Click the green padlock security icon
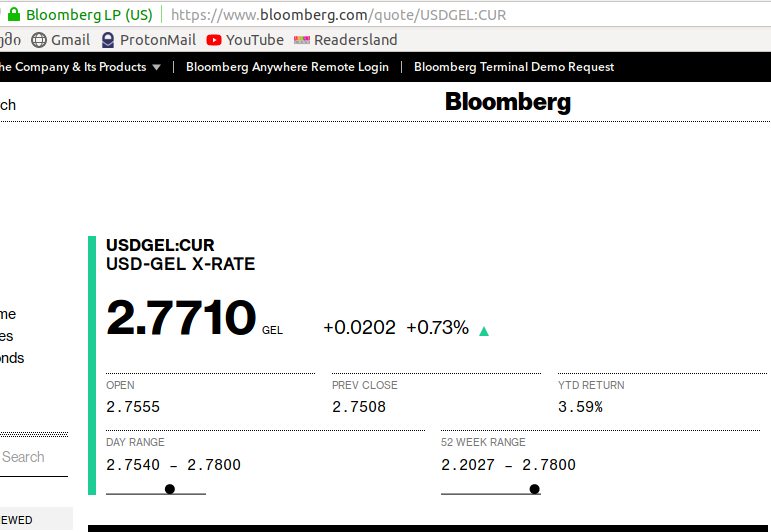This screenshot has width=771, height=532. pyautogui.click(x=13, y=15)
